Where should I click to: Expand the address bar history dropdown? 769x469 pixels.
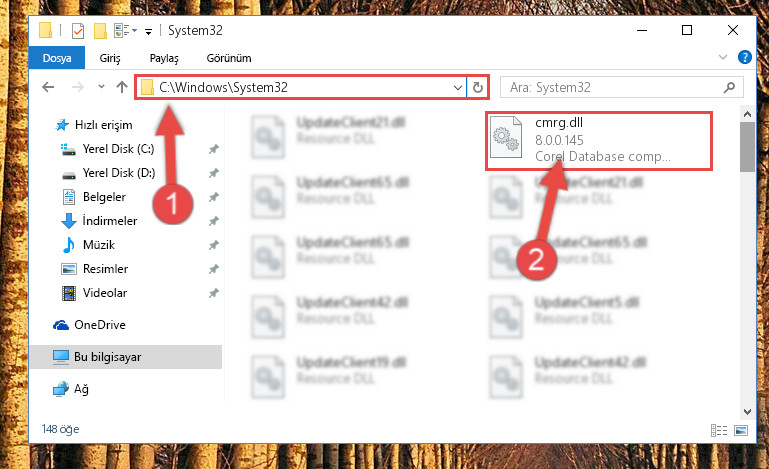tap(458, 87)
